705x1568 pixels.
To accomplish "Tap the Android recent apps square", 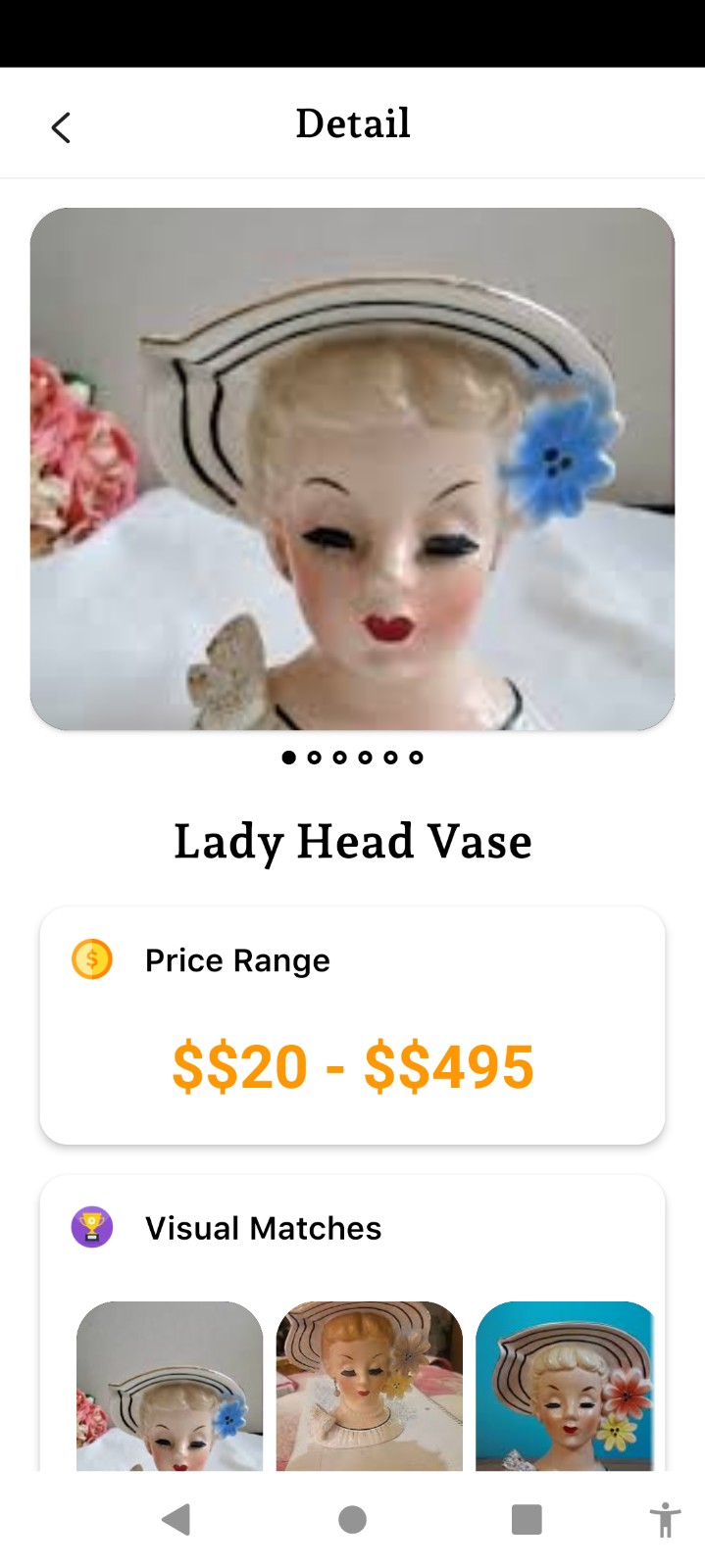I will pos(527,1520).
